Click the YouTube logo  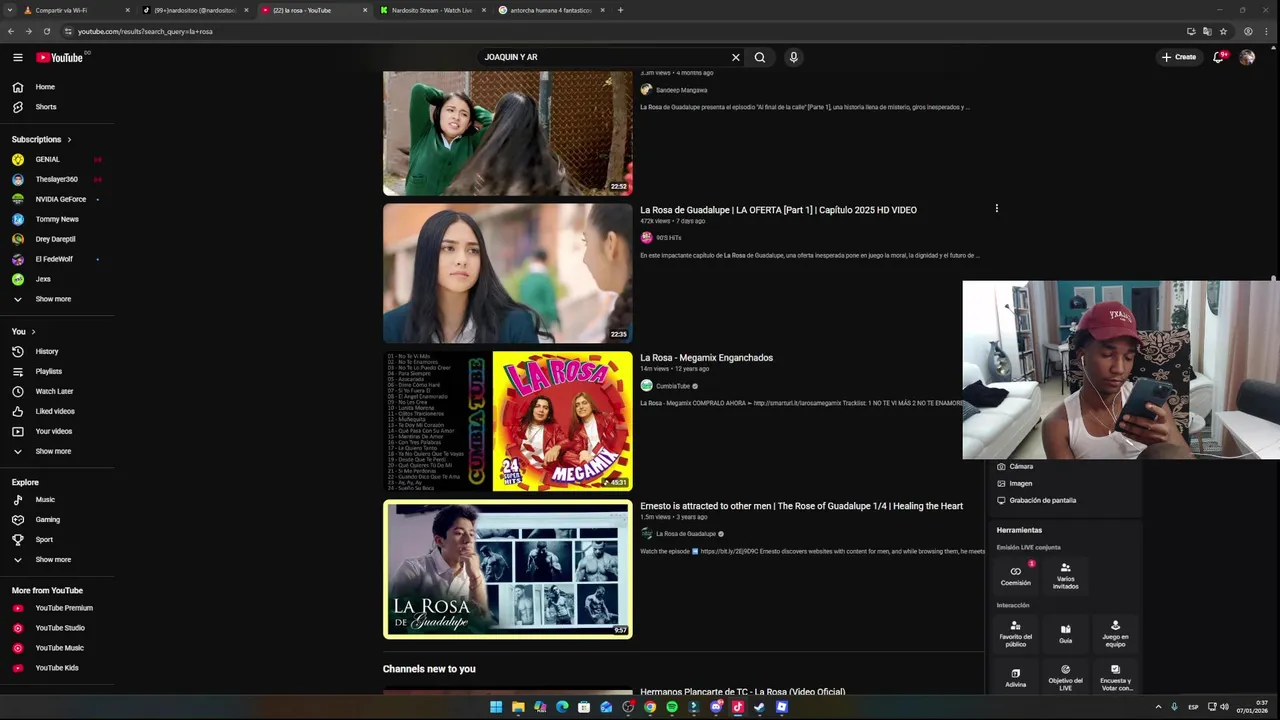point(60,57)
